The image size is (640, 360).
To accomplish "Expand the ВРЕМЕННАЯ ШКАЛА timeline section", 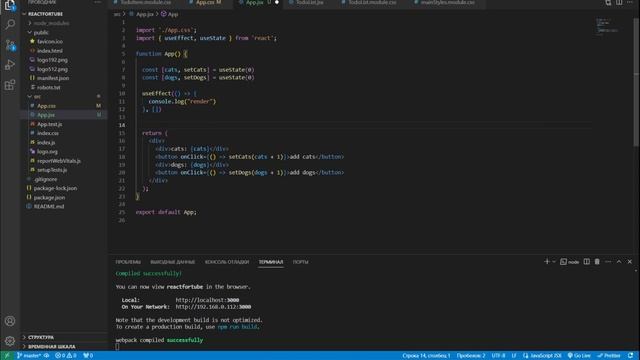I will point(51,346).
